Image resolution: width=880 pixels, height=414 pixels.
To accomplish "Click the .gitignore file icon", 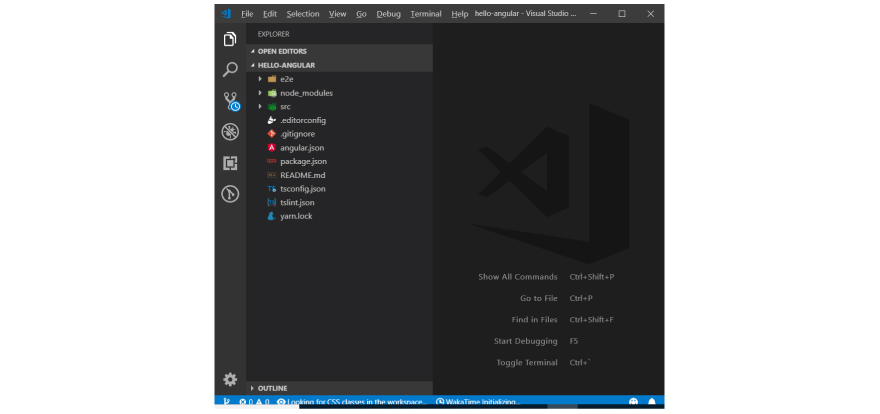I will coord(272,134).
